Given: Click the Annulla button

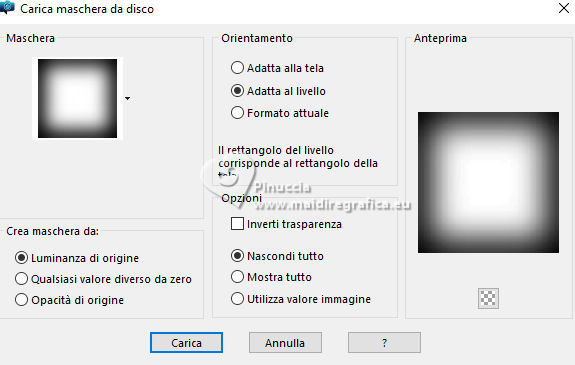Looking at the screenshot, I should click(285, 343).
